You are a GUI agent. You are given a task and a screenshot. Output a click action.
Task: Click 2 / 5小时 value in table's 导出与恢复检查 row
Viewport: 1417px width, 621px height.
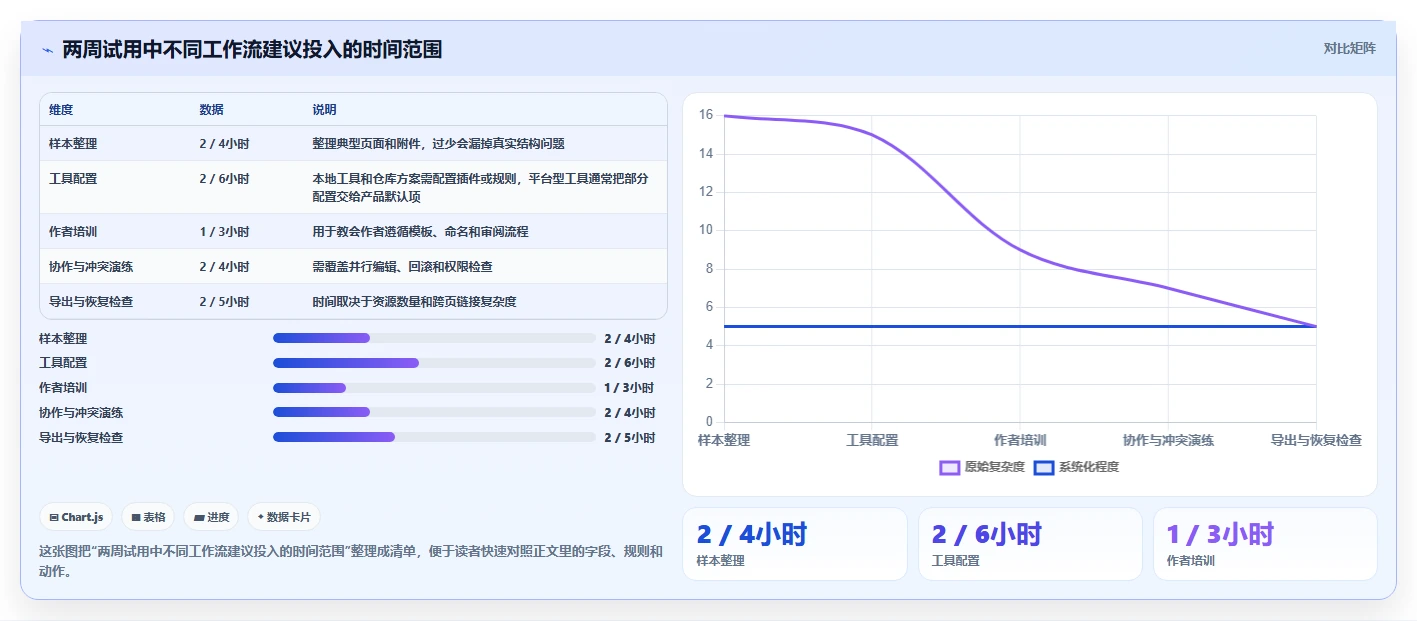point(224,302)
